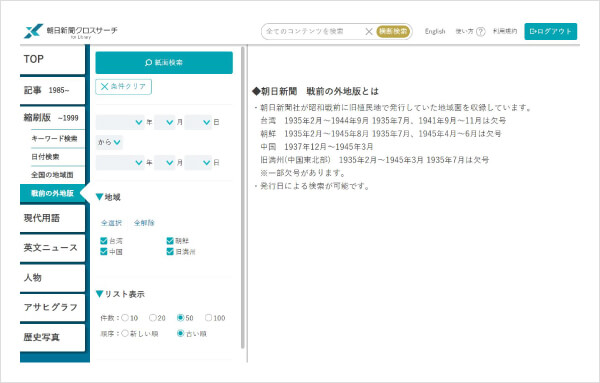Open the 現代用語 tab

(x=52, y=218)
